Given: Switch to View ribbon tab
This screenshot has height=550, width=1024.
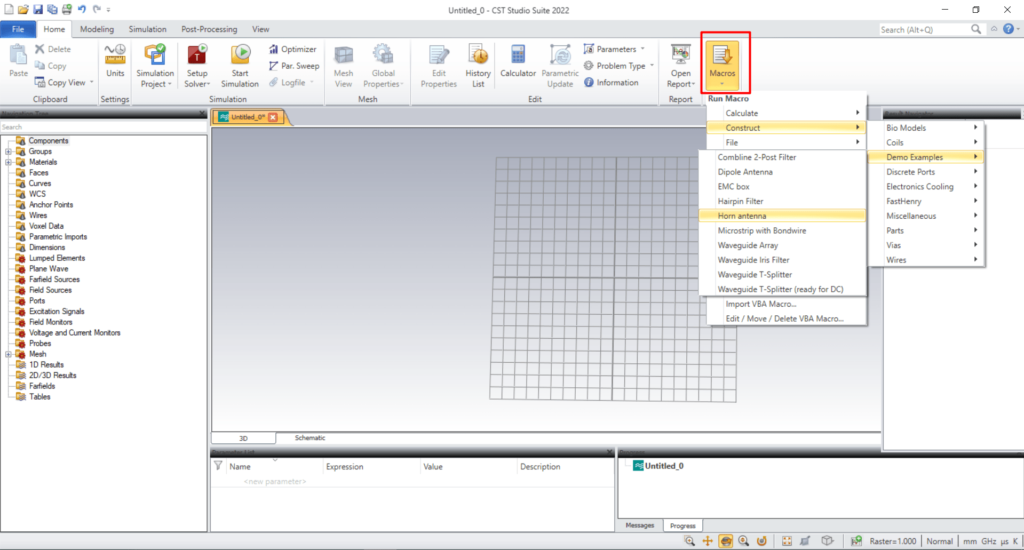Looking at the screenshot, I should tap(261, 29).
